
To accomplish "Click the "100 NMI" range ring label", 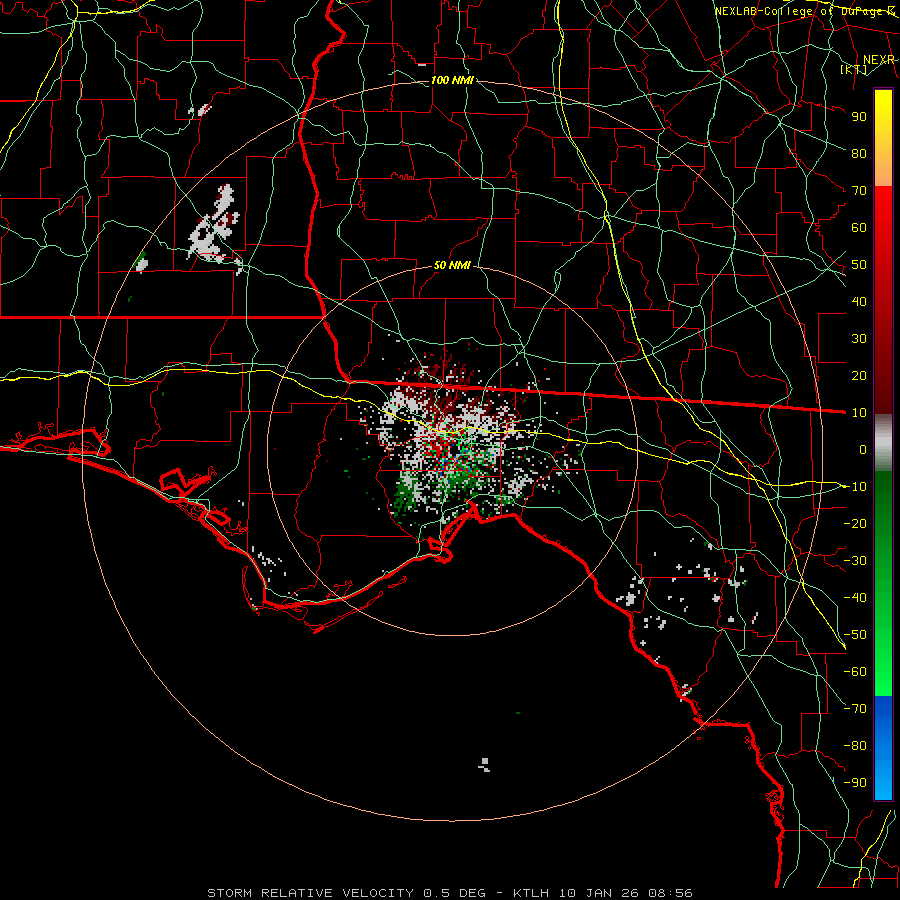I will tap(452, 80).
